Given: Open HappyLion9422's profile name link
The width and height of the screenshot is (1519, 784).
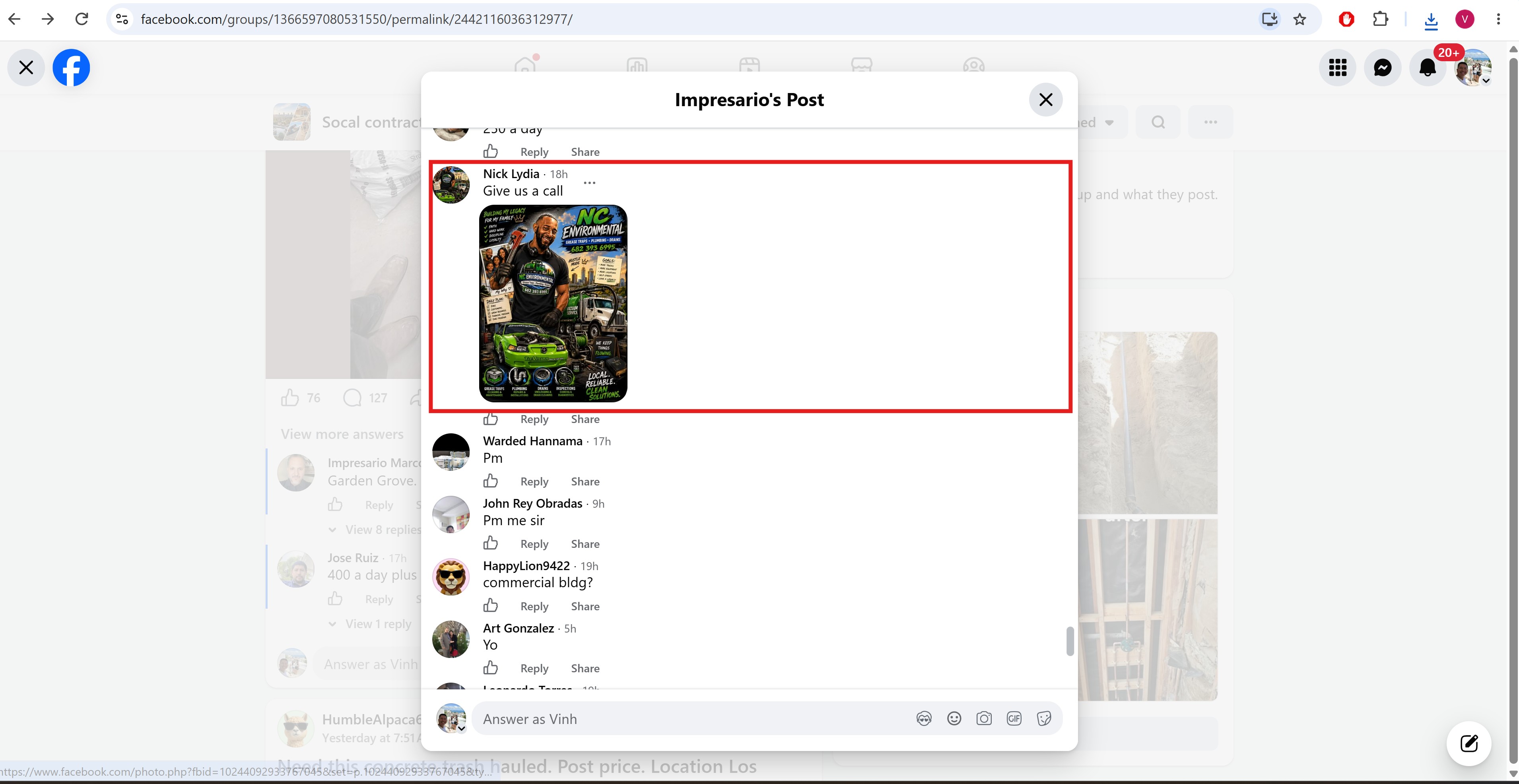Looking at the screenshot, I should click(526, 566).
